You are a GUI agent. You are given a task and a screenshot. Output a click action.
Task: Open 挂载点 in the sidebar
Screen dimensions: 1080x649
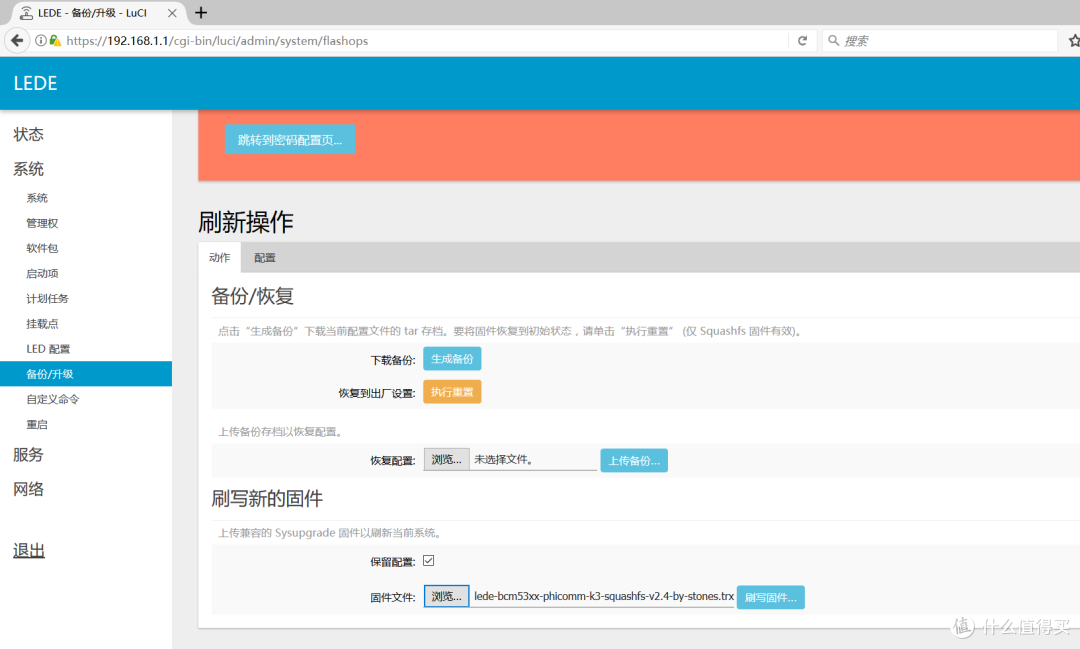[x=42, y=324]
